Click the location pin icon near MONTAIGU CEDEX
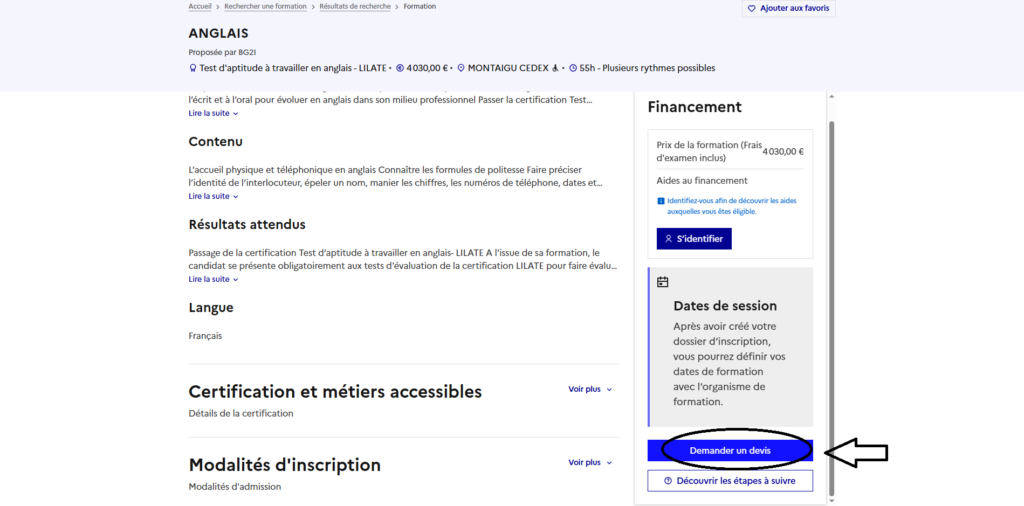Image resolution: width=1024 pixels, height=506 pixels. pos(461,69)
